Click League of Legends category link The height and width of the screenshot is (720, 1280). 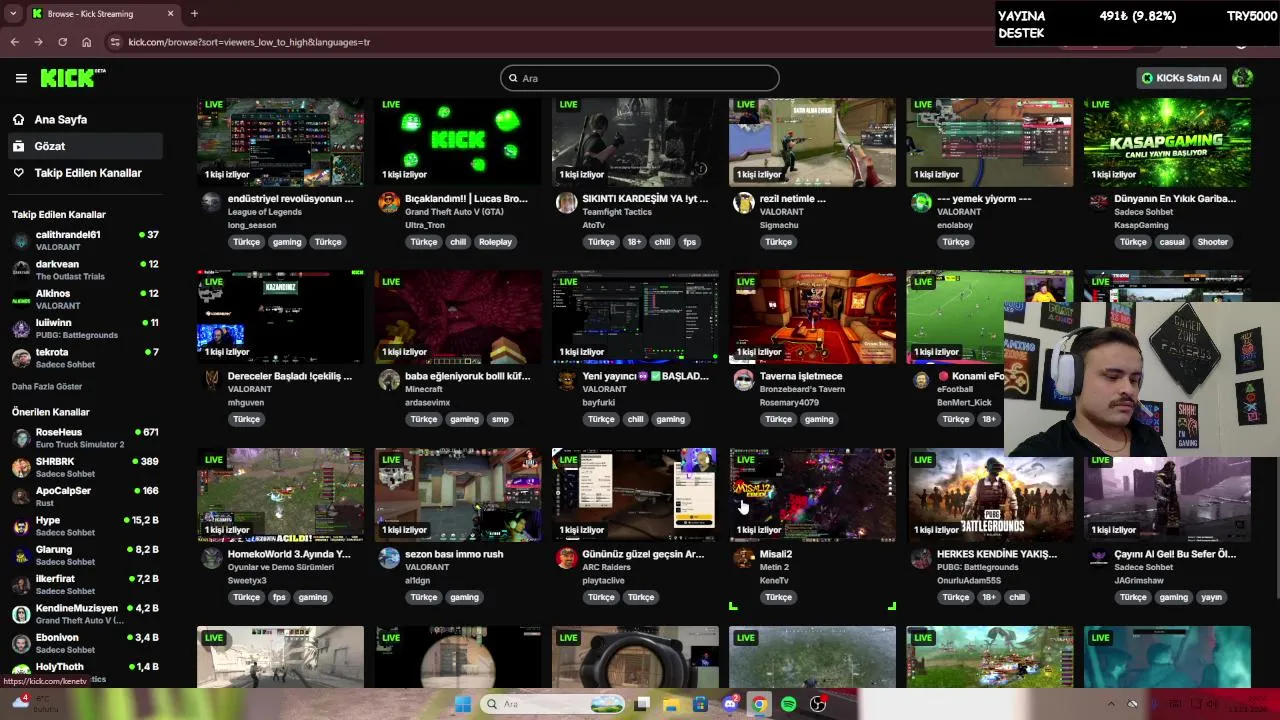point(265,212)
